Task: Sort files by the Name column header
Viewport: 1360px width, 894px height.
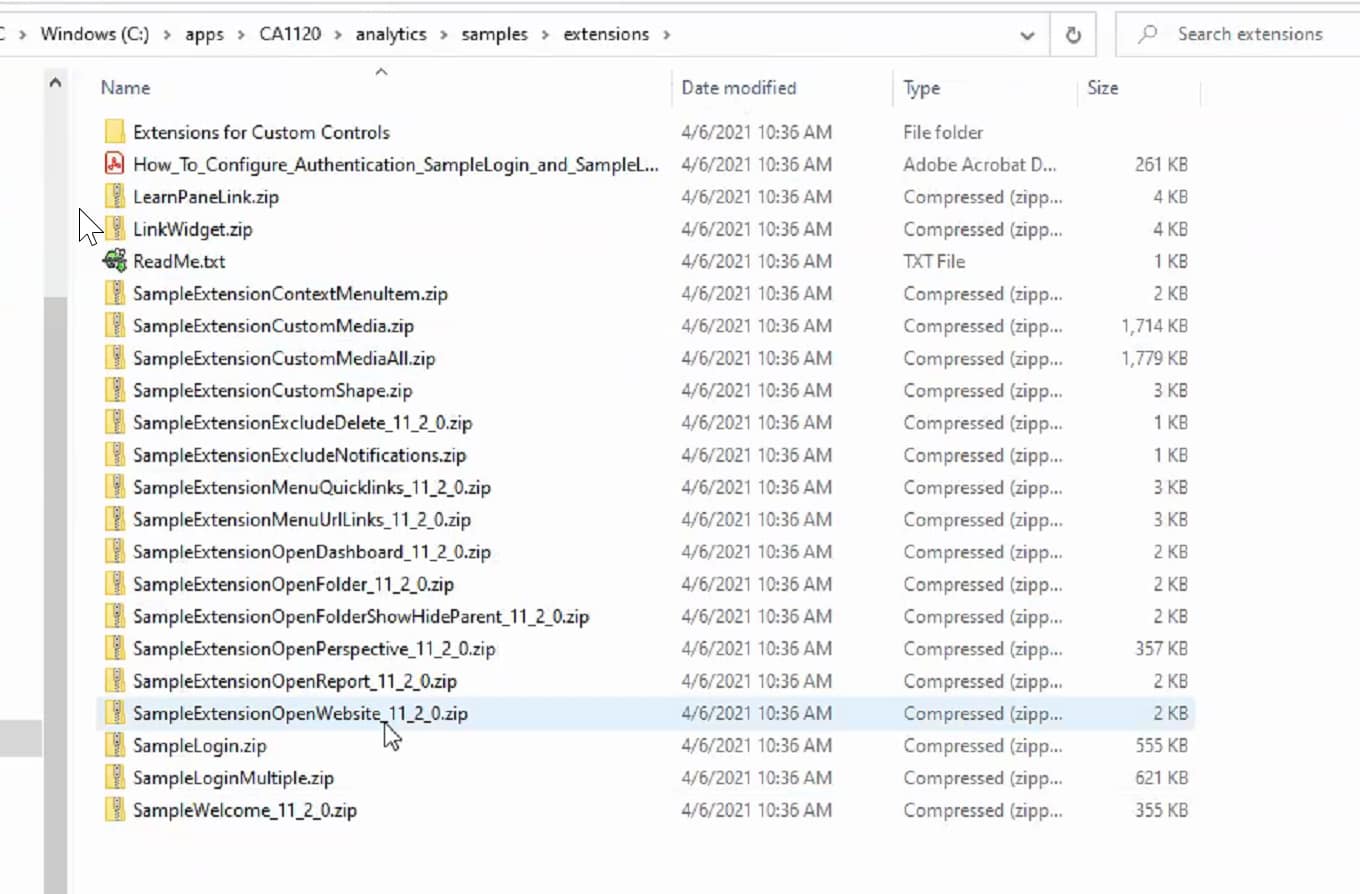Action: 126,88
